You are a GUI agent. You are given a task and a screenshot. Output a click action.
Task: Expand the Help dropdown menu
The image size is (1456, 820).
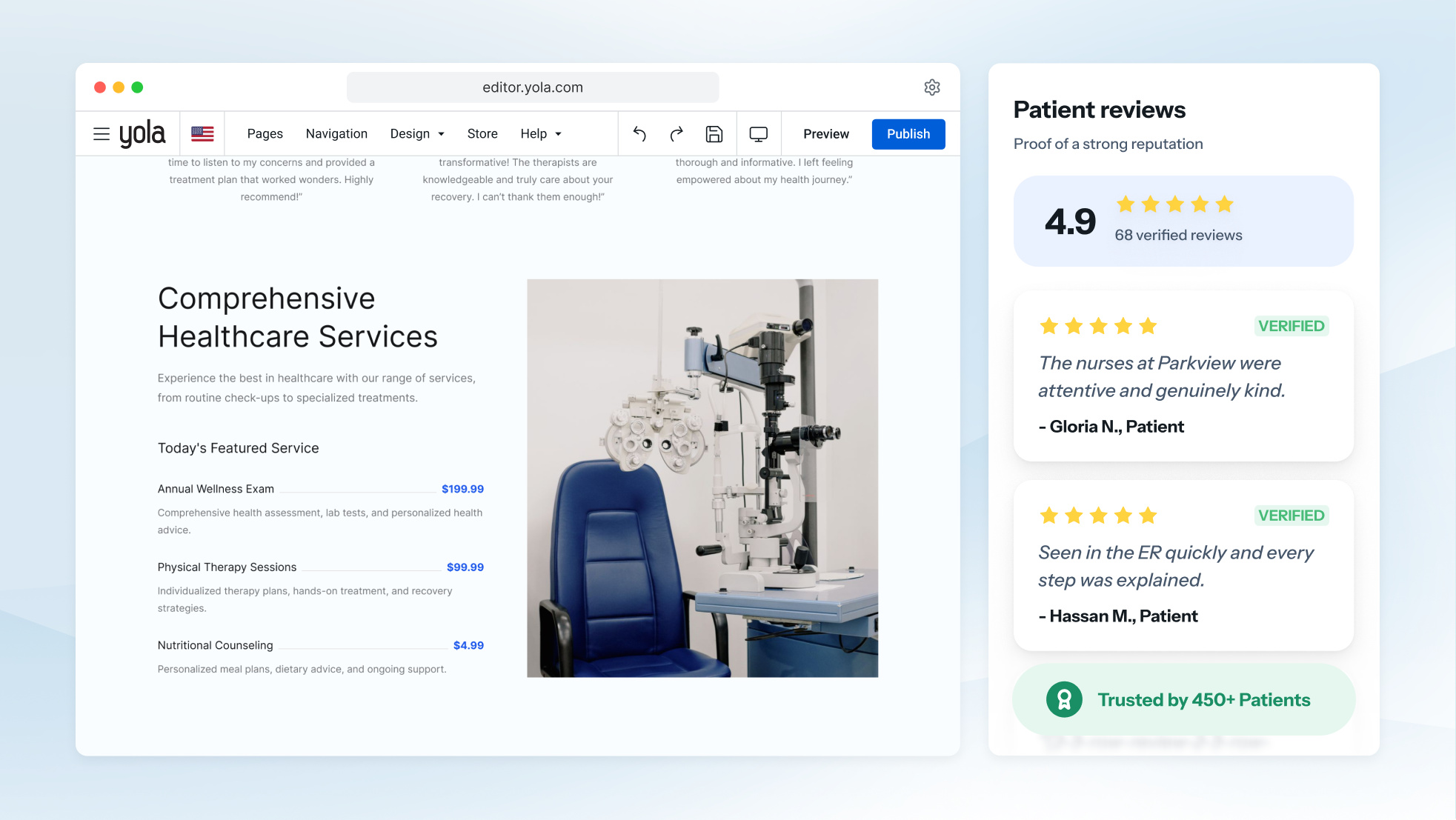541,134
